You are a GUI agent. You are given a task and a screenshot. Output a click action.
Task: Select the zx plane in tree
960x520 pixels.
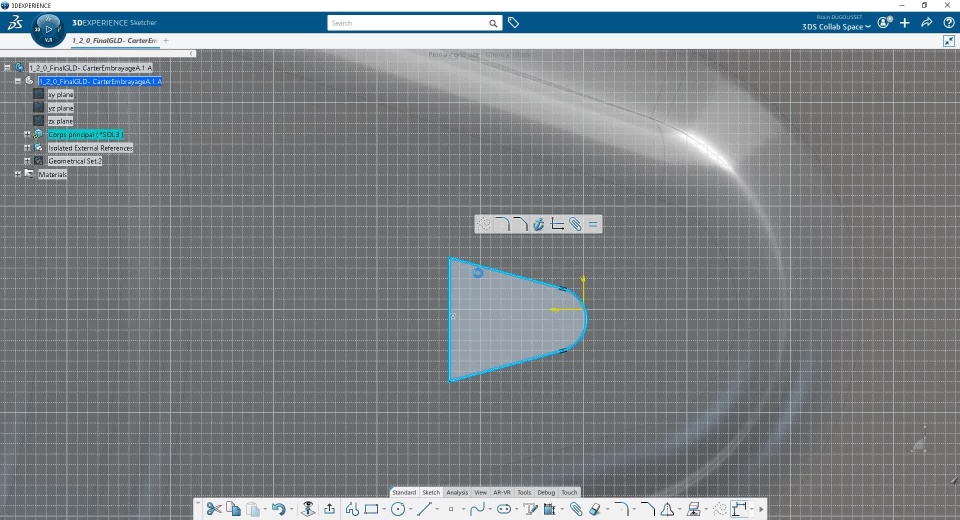tap(61, 121)
